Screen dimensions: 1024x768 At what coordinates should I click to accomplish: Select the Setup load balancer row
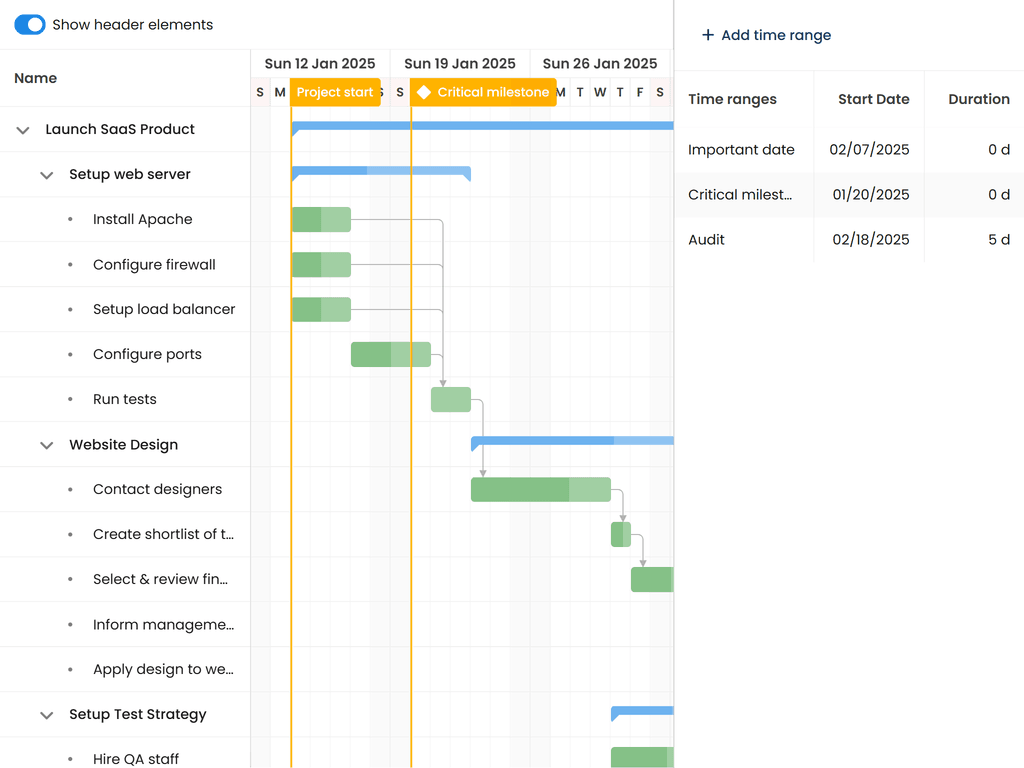click(x=164, y=310)
